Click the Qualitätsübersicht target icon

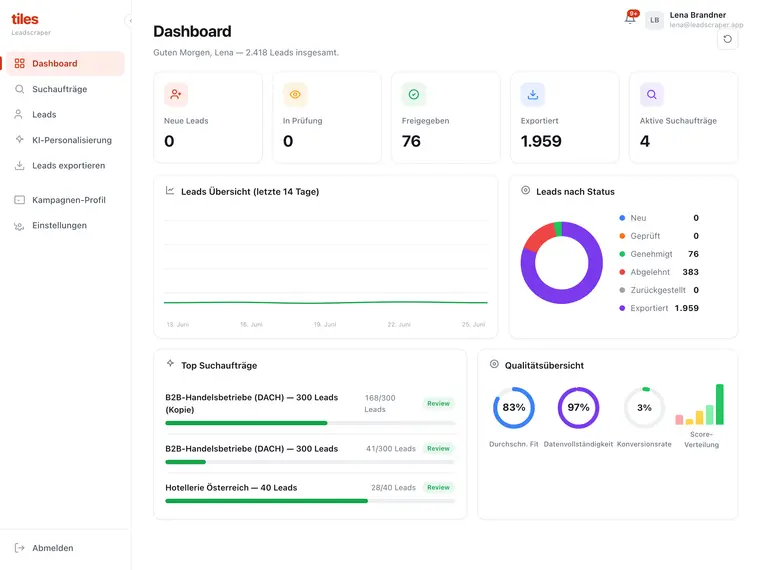[x=494, y=364]
